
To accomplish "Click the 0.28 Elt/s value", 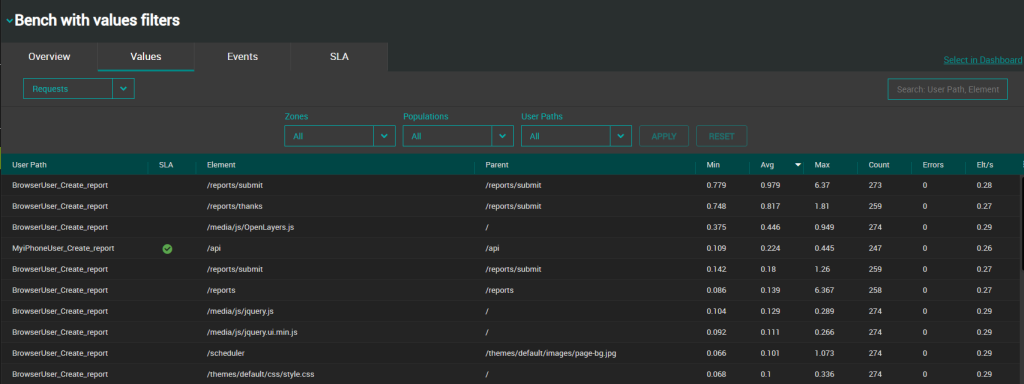I will point(984,185).
